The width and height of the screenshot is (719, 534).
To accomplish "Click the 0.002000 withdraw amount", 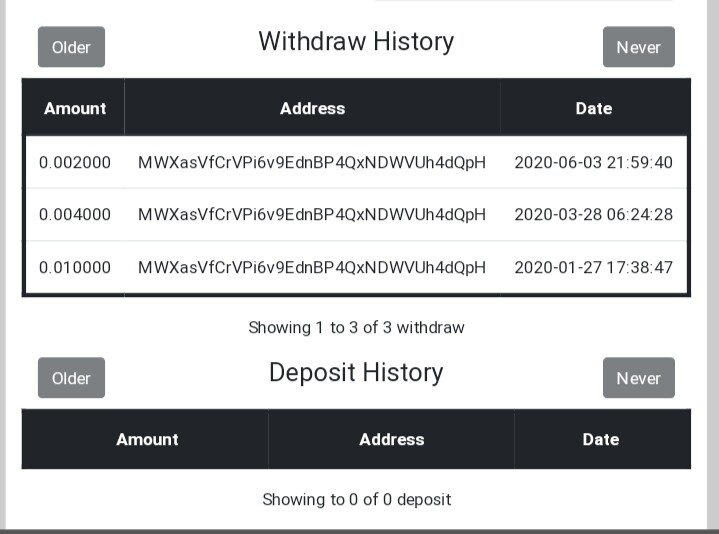I will click(x=75, y=162).
